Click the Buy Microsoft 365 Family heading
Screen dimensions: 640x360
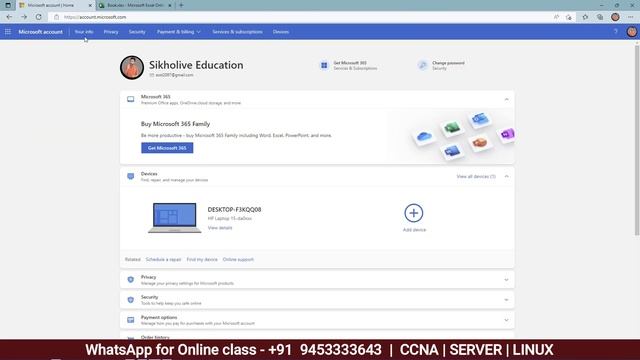click(x=176, y=124)
